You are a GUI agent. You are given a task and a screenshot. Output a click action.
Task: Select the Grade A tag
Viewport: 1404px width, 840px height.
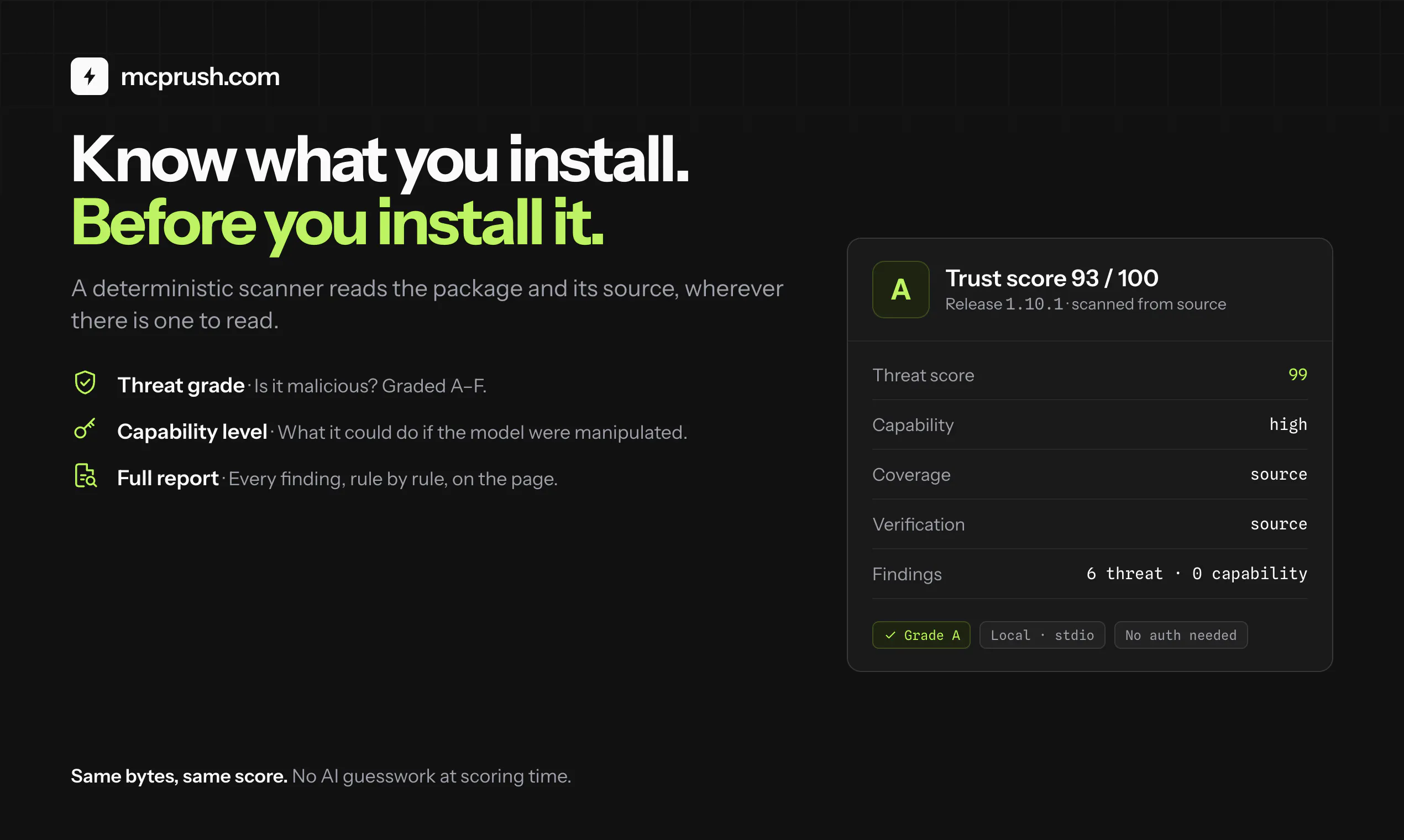point(921,635)
